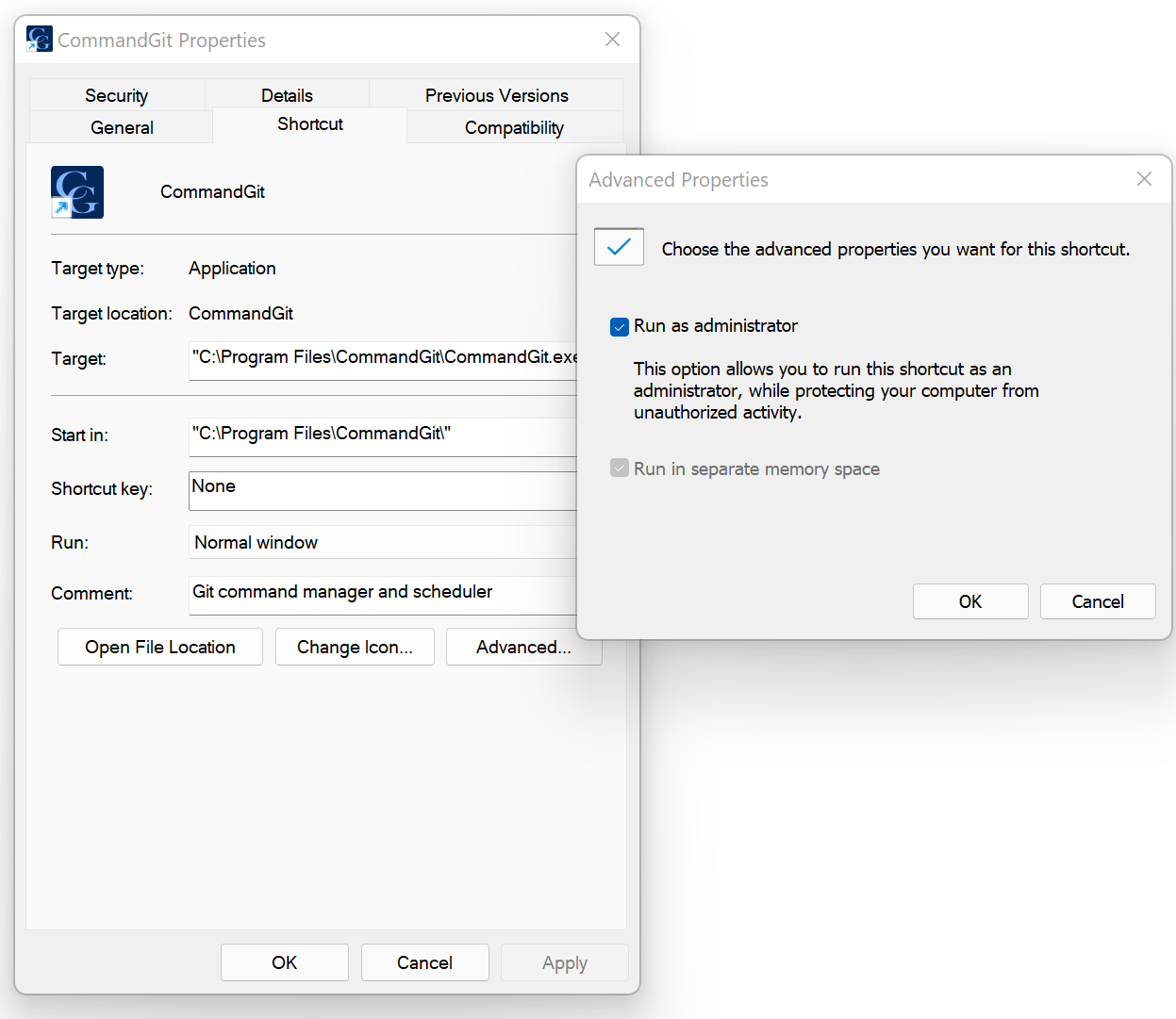This screenshot has height=1019, width=1176.
Task: Open the Compatibility tab
Action: click(514, 127)
